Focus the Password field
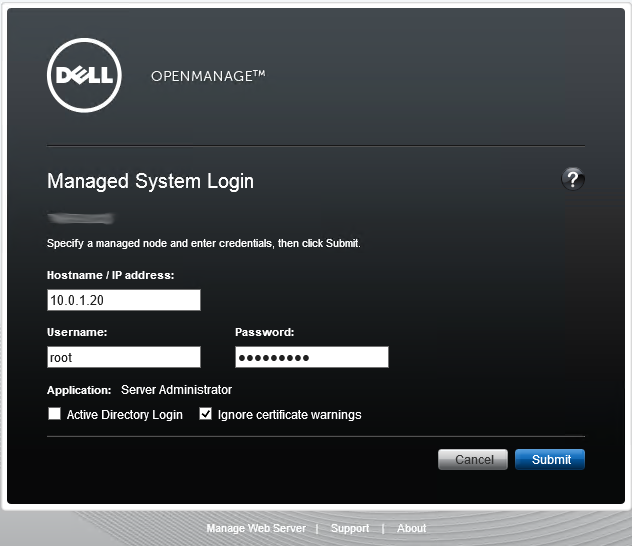632x546 pixels. pos(312,357)
